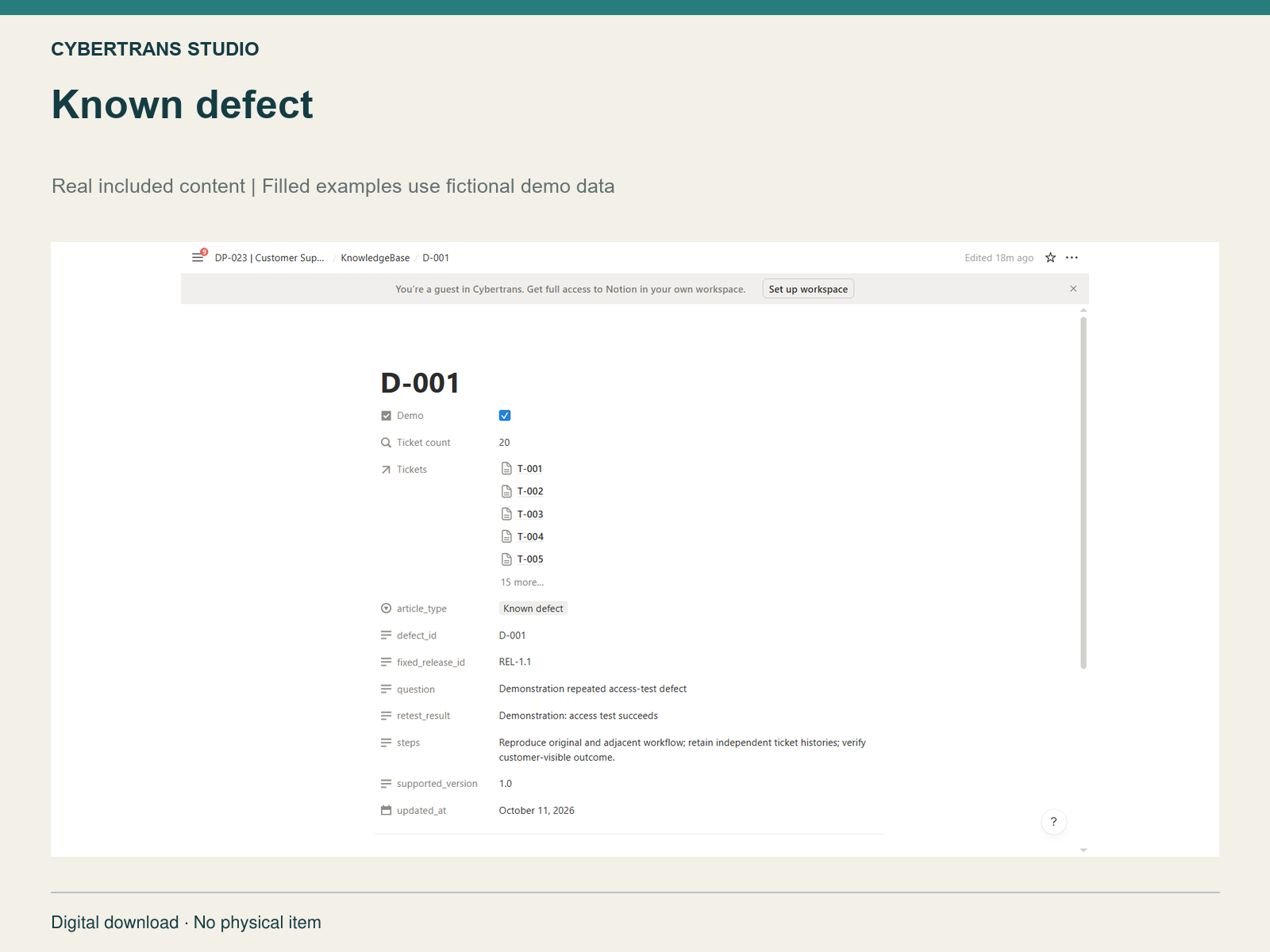
Task: Open the T-001 ticket link
Action: click(x=529, y=469)
